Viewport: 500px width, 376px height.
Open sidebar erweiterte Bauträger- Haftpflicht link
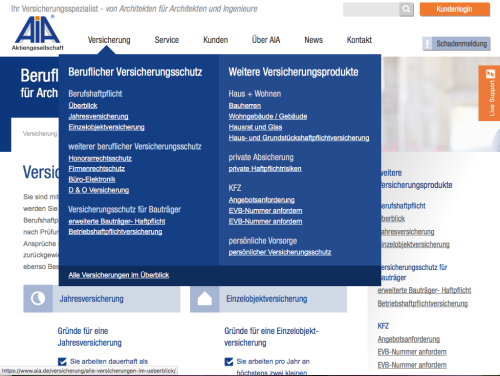pyautogui.click(x=424, y=290)
